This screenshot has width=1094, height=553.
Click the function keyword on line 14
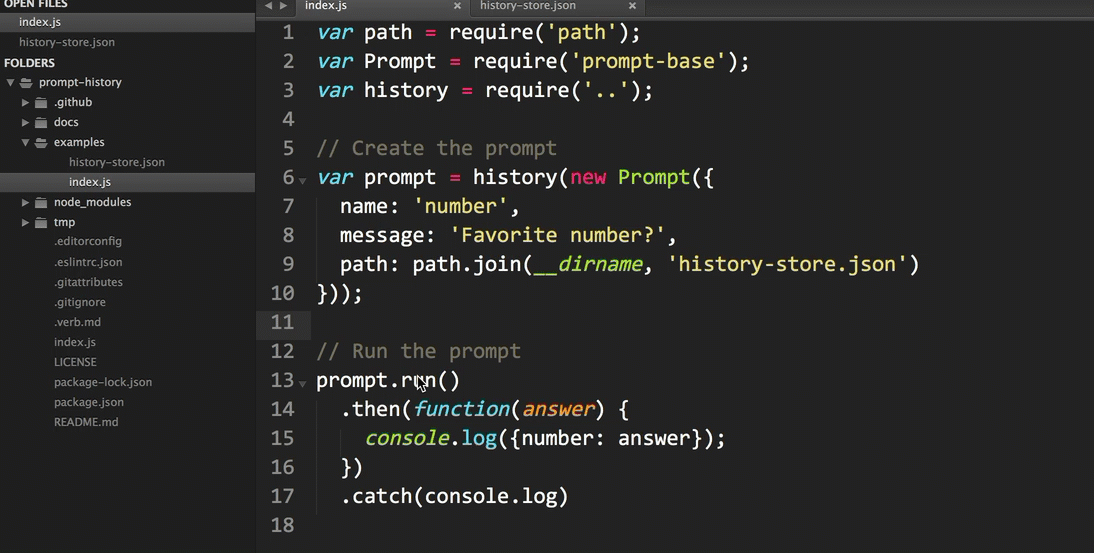462,409
